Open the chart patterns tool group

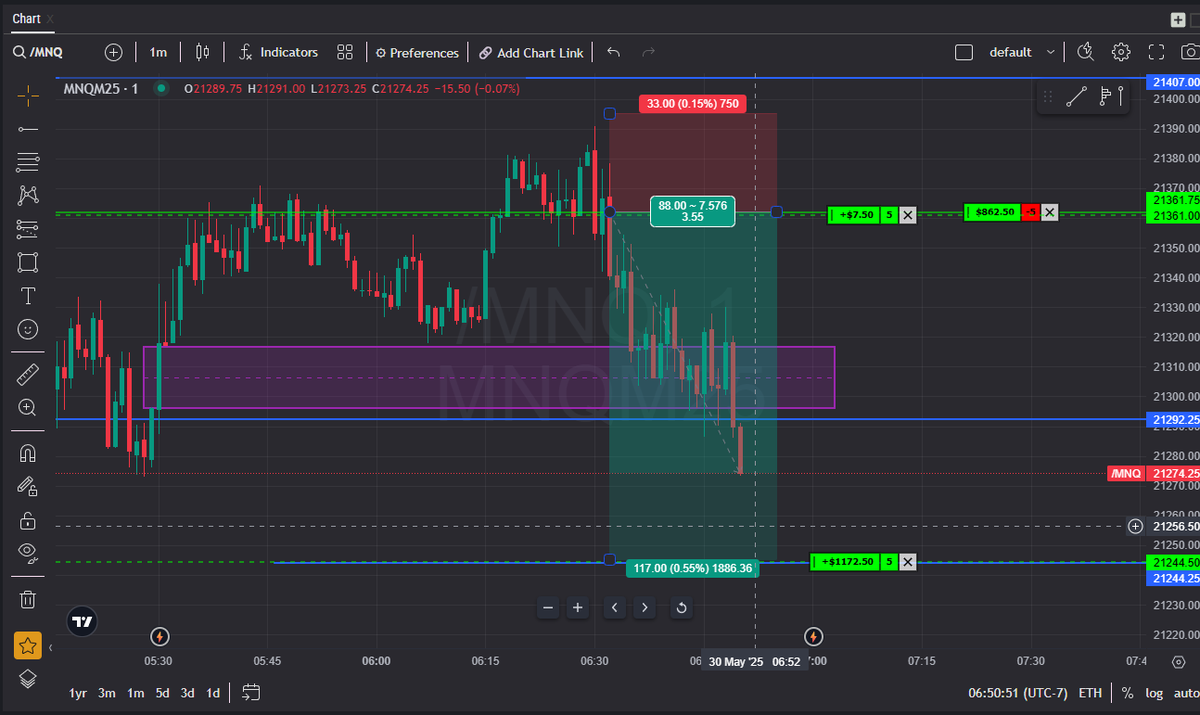click(28, 195)
